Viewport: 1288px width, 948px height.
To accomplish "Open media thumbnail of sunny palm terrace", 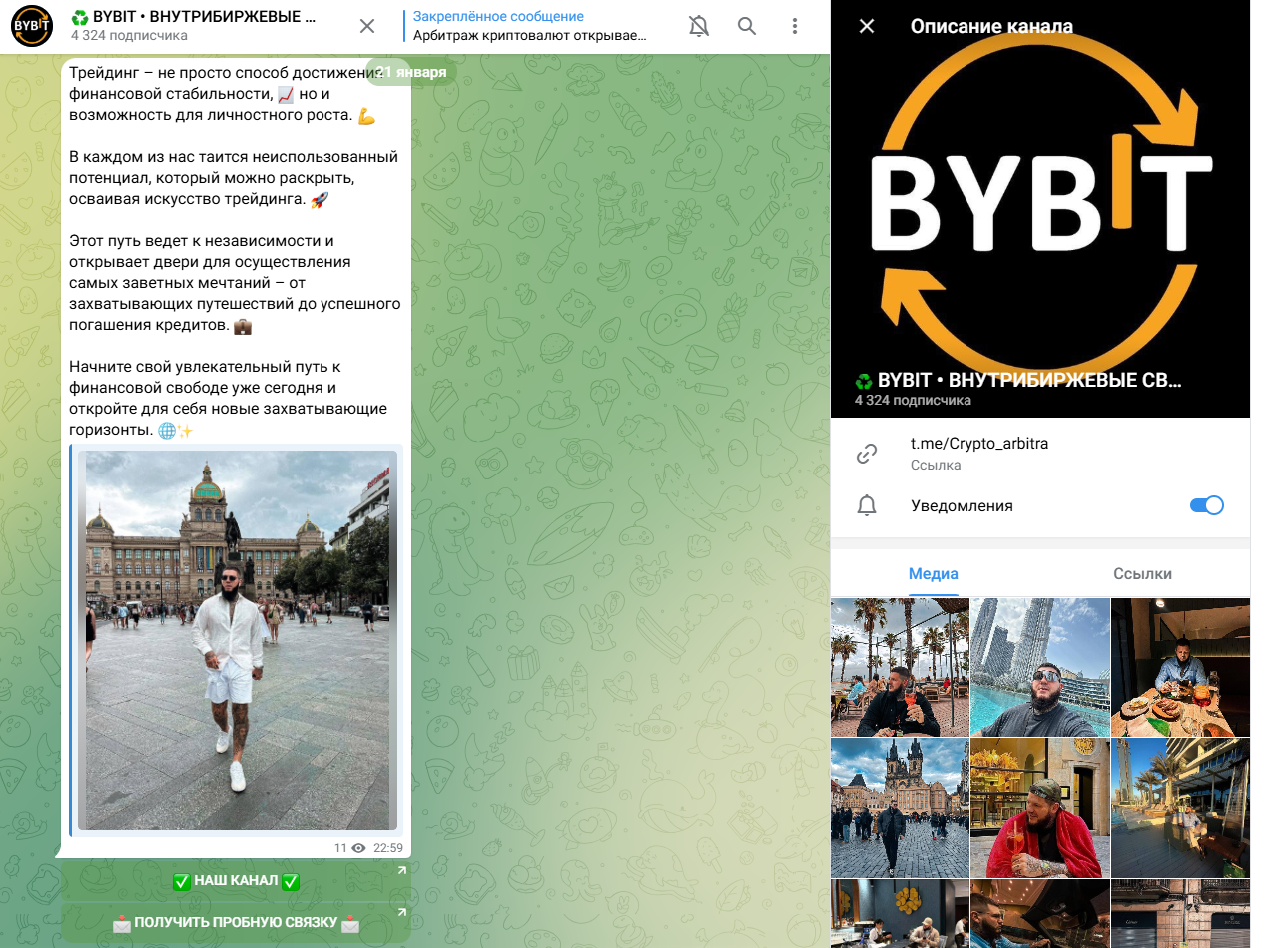I will (x=1180, y=808).
